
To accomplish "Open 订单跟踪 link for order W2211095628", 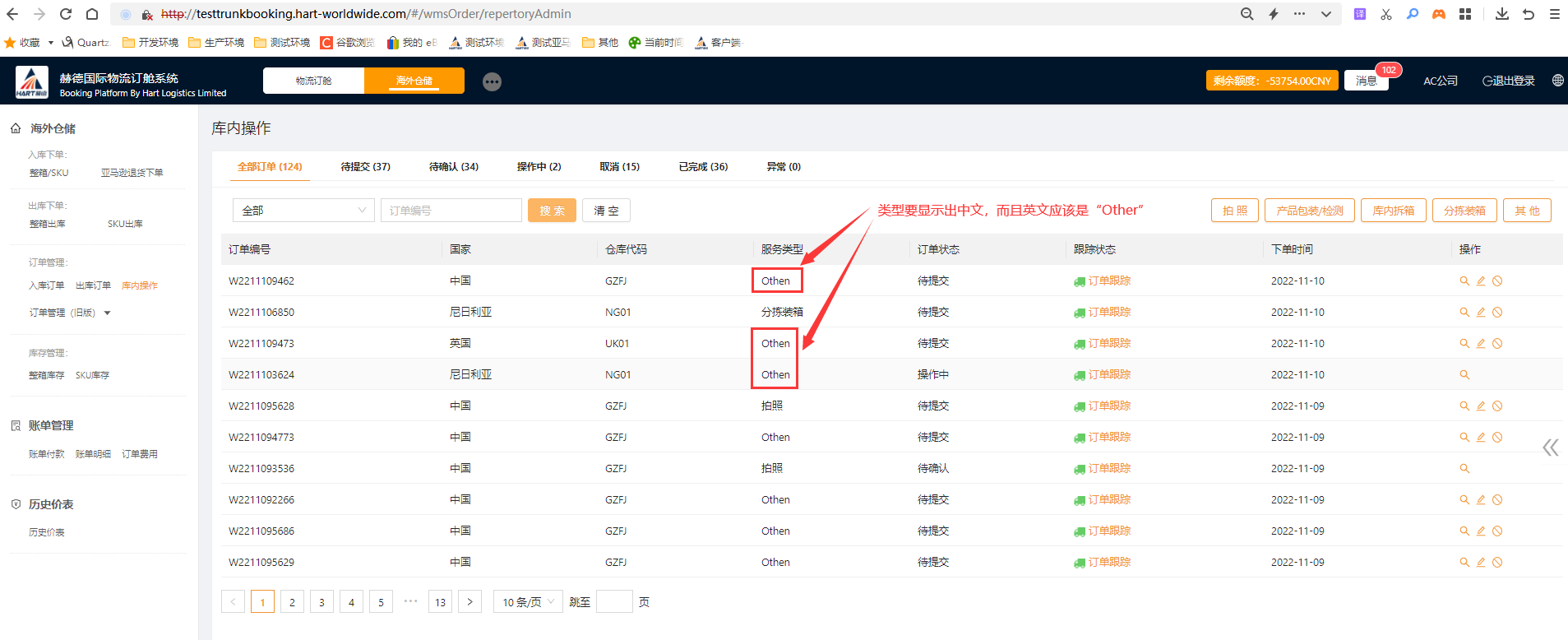I will click(1108, 406).
